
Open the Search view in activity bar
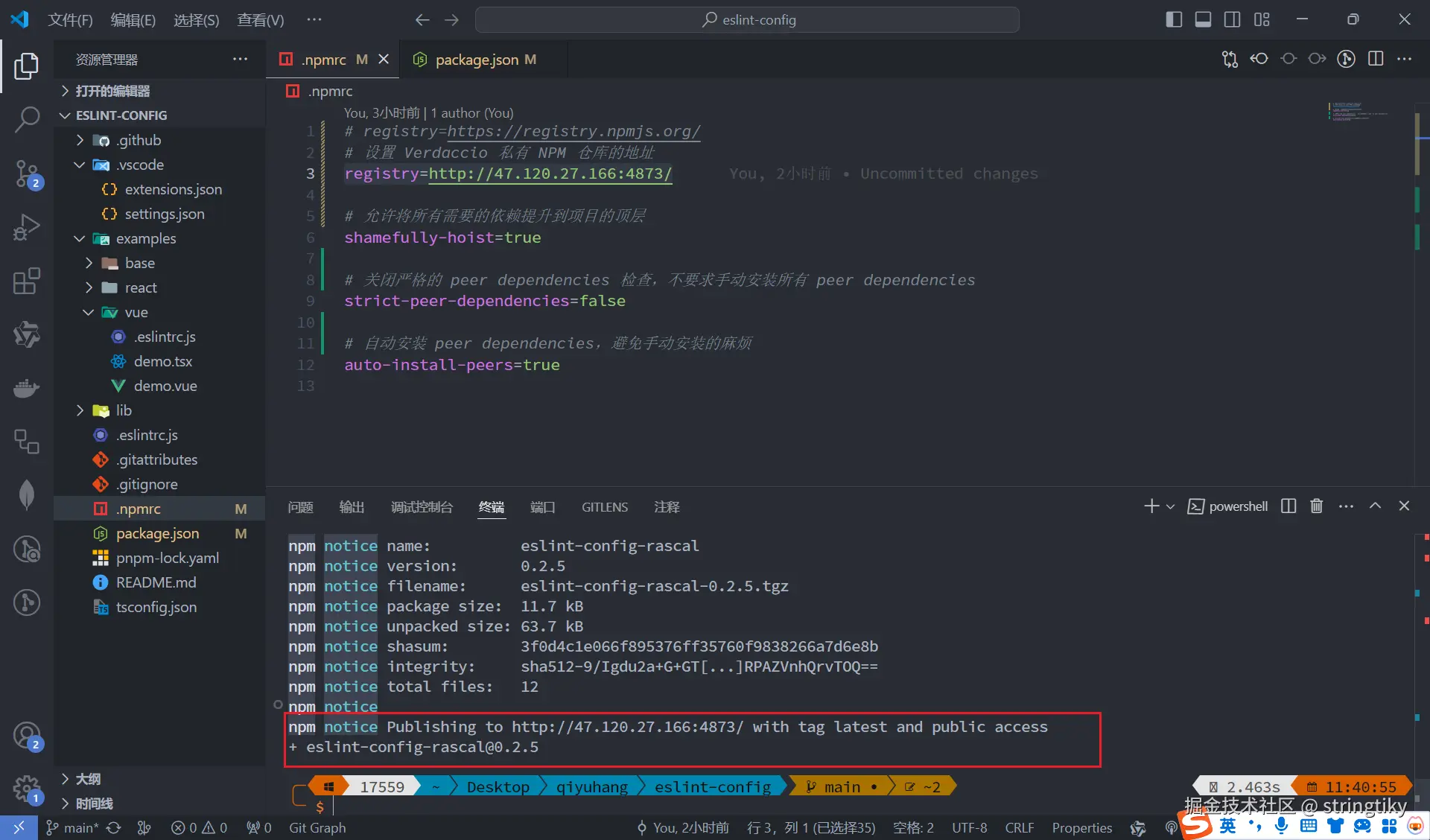27,119
